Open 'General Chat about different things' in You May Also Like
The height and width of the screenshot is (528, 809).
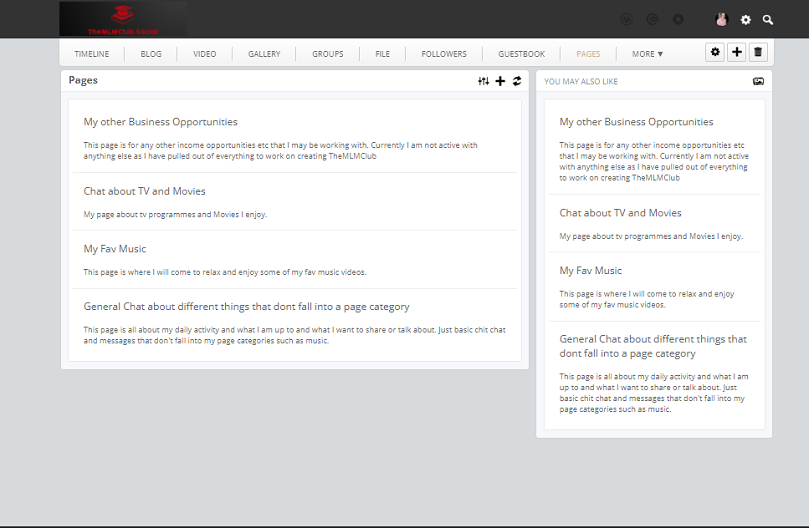coord(653,346)
